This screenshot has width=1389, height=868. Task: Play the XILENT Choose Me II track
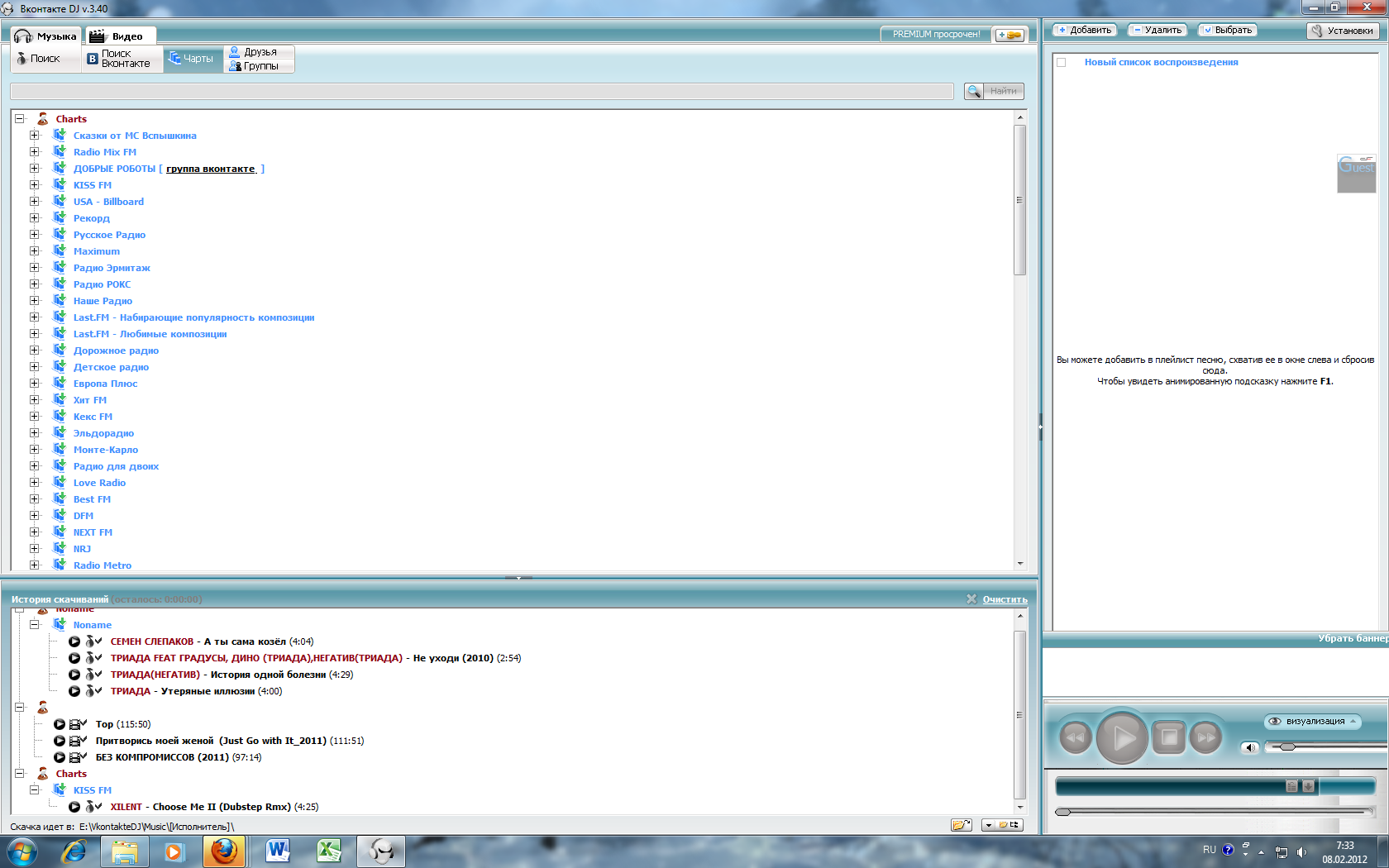[x=74, y=807]
